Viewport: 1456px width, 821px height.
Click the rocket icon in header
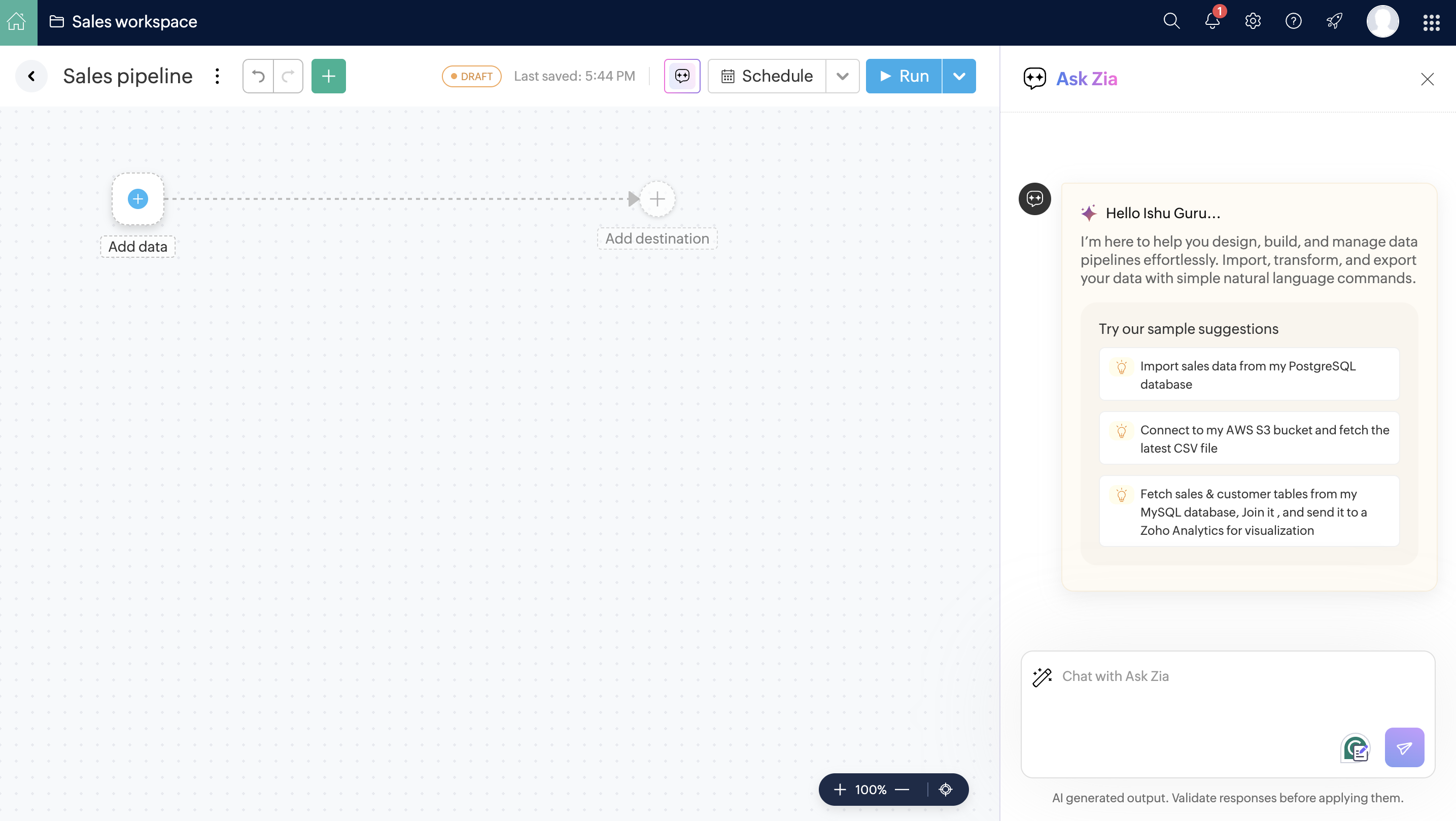(1334, 21)
